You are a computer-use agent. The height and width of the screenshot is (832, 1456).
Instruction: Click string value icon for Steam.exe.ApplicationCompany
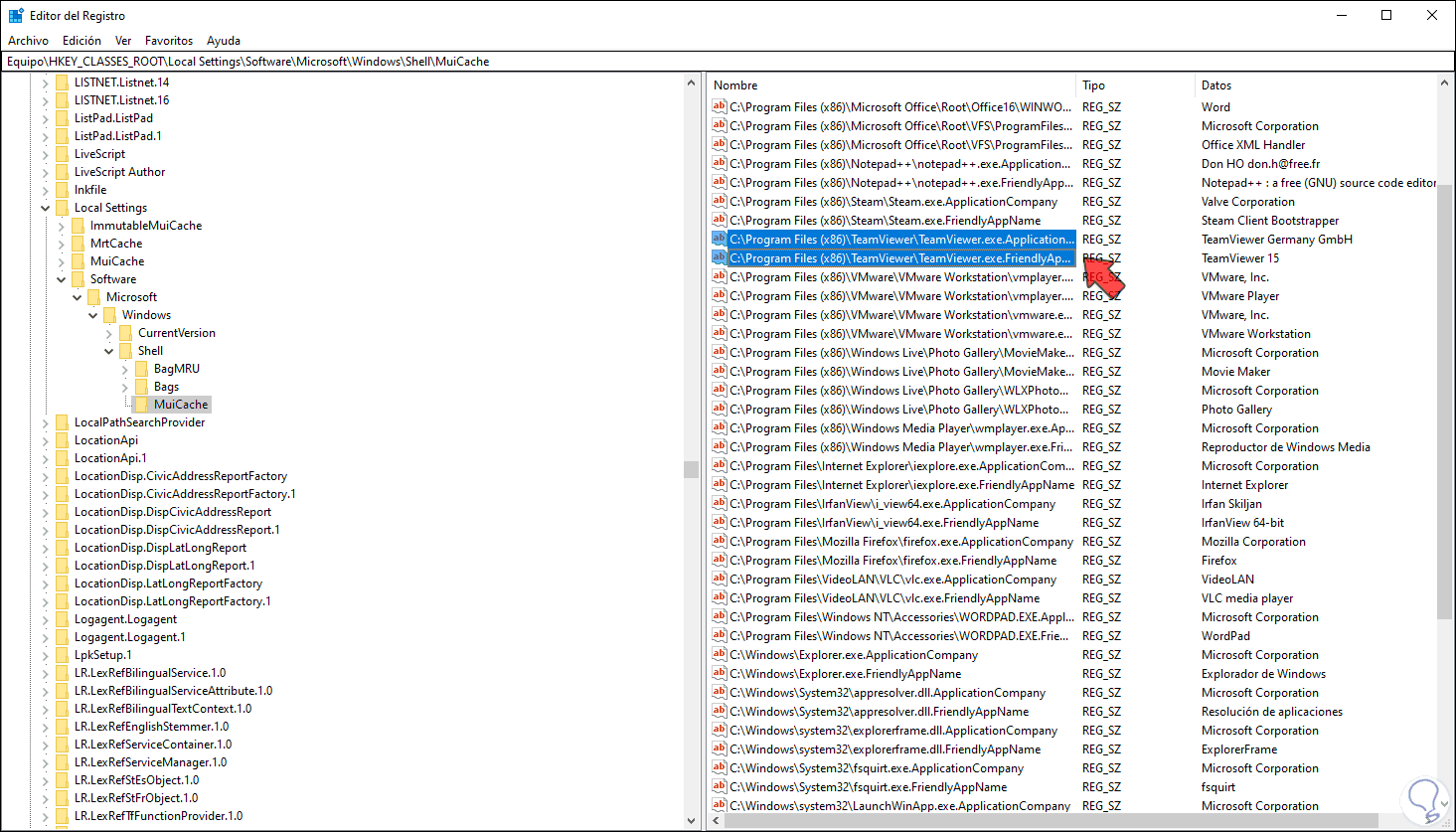point(720,201)
